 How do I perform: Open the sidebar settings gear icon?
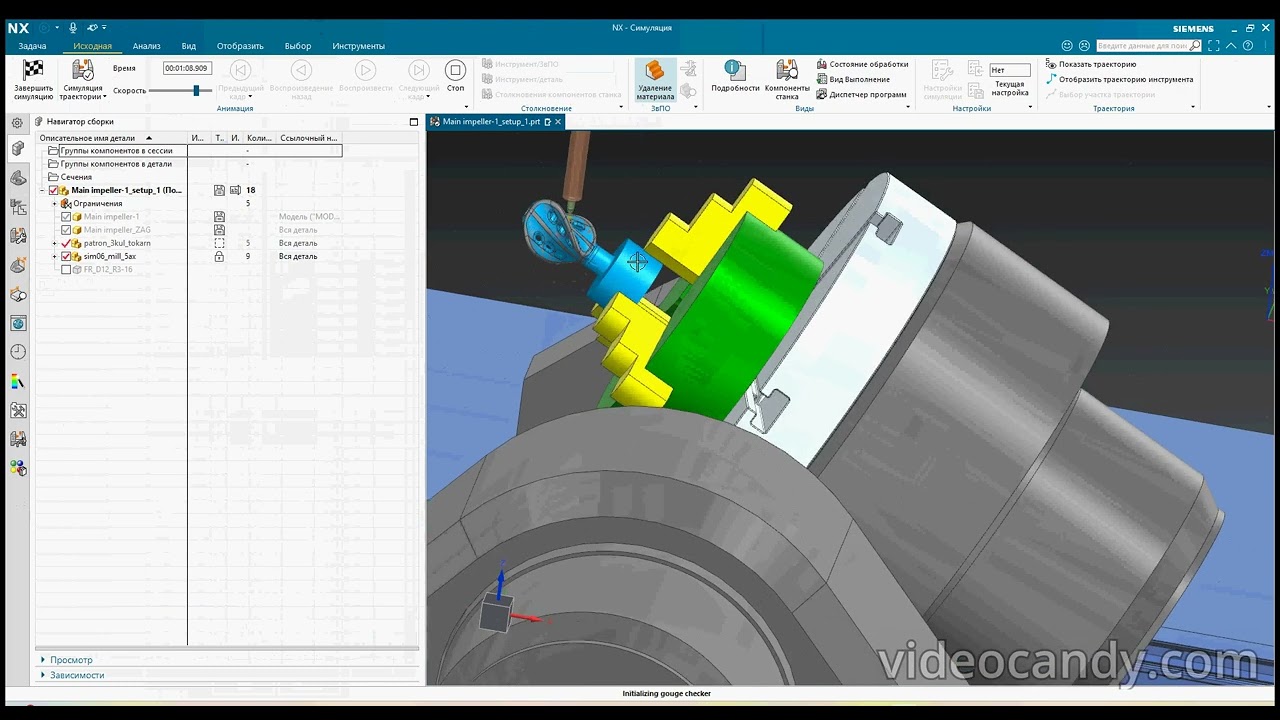point(17,122)
